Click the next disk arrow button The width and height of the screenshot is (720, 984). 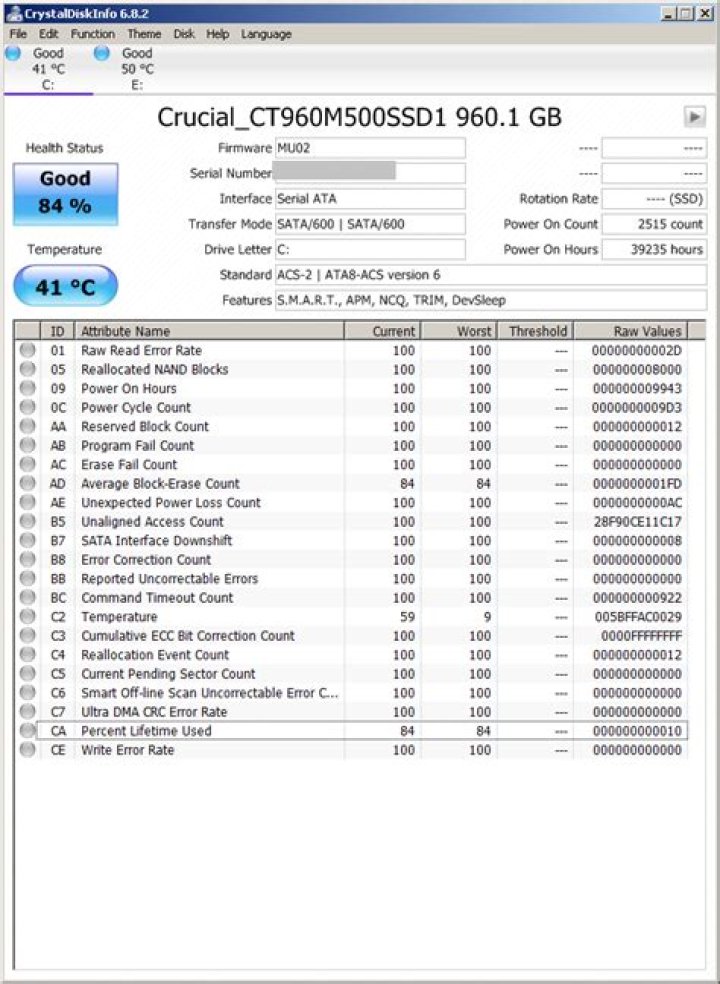pos(694,116)
